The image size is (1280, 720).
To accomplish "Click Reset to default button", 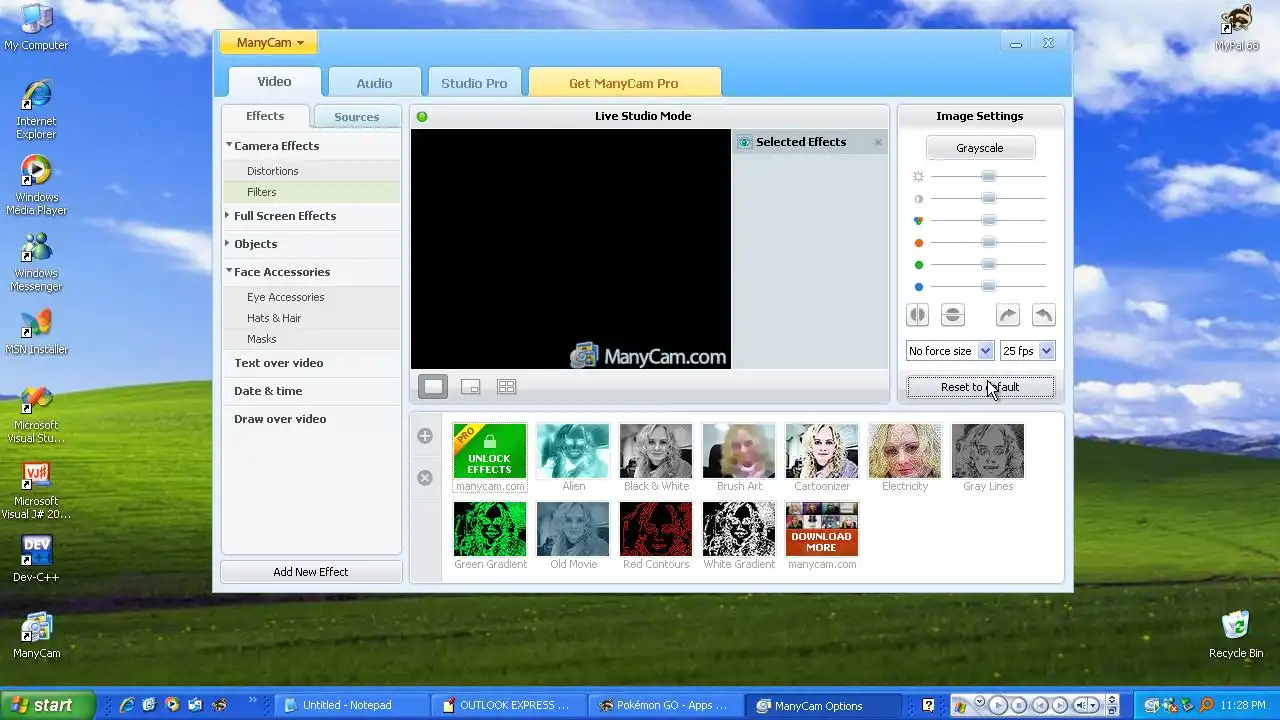I will pyautogui.click(x=980, y=387).
